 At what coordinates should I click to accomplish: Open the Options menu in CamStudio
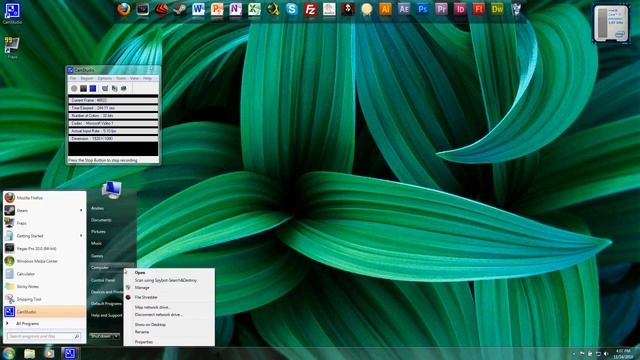[x=105, y=78]
